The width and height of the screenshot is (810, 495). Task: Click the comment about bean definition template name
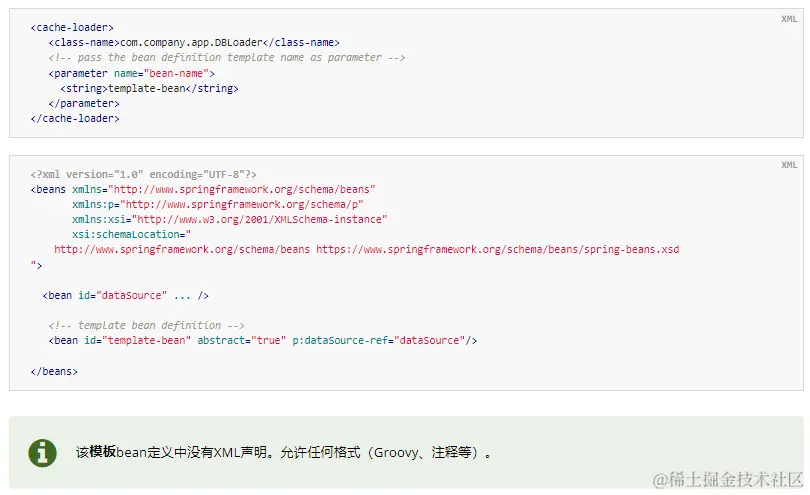[227, 57]
